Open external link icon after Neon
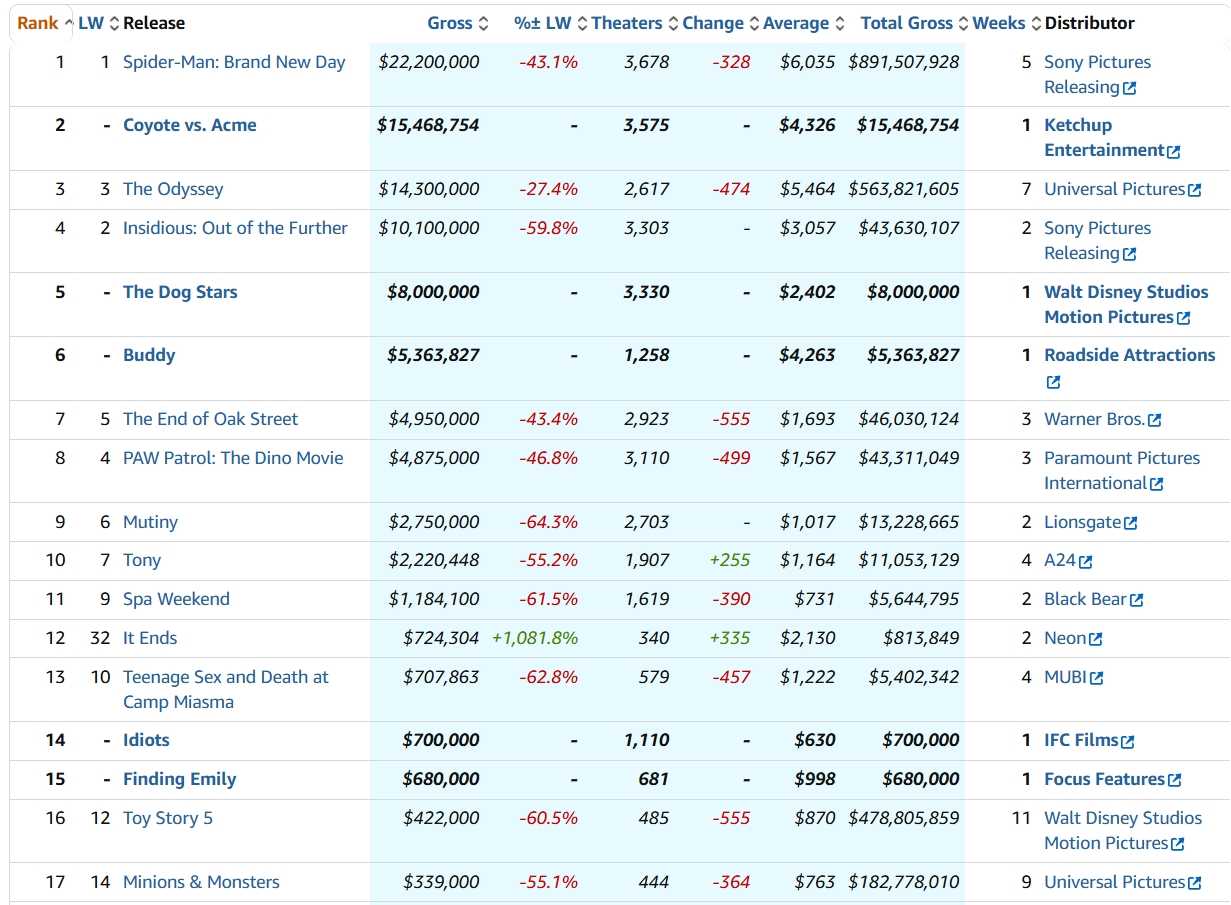 (1096, 639)
